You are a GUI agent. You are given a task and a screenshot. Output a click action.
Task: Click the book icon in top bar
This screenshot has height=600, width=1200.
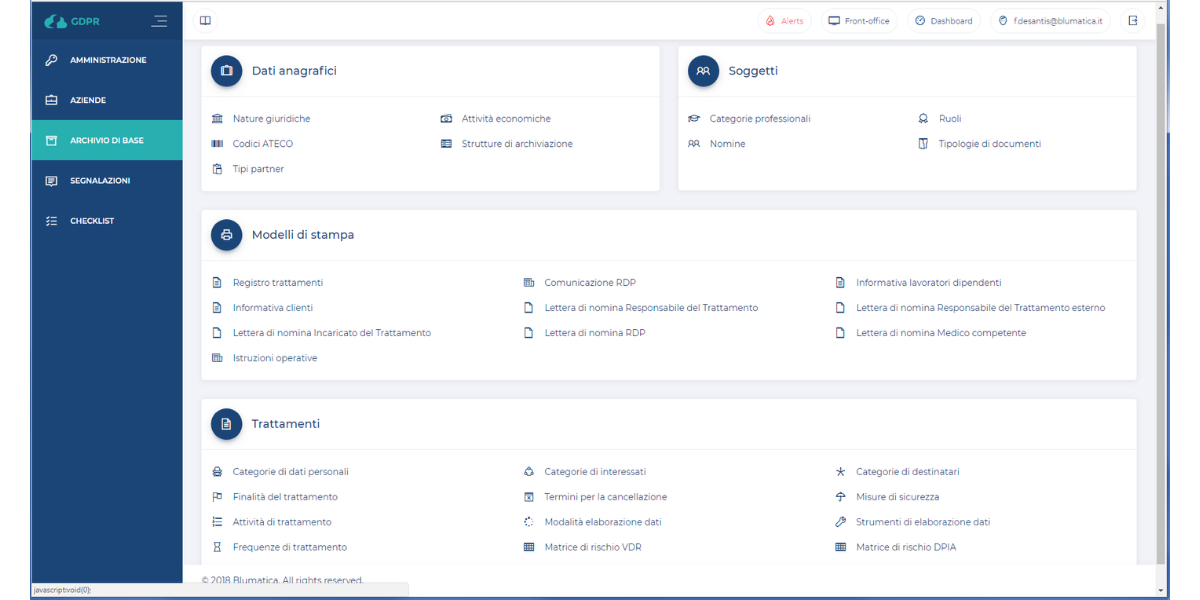point(205,21)
